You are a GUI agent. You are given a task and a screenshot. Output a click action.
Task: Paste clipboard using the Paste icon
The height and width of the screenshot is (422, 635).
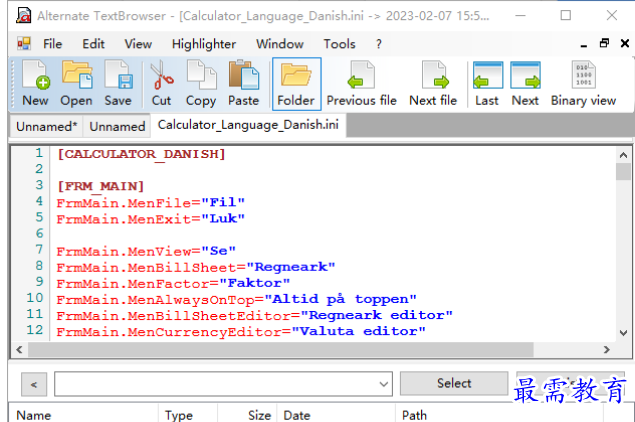tap(243, 84)
